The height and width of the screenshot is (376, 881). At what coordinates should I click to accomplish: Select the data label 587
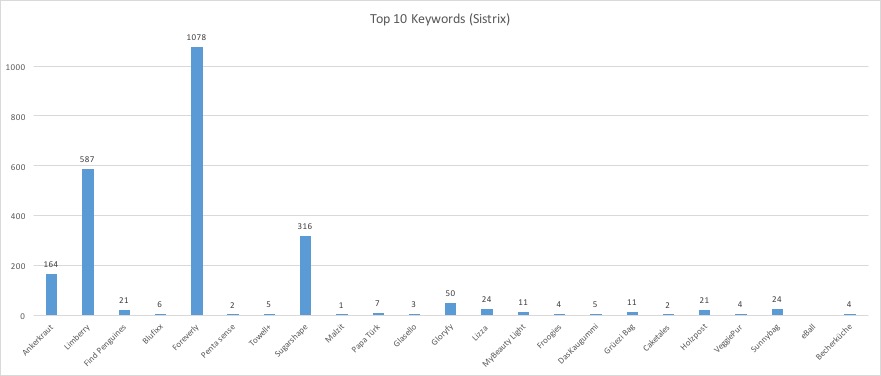pos(88,160)
